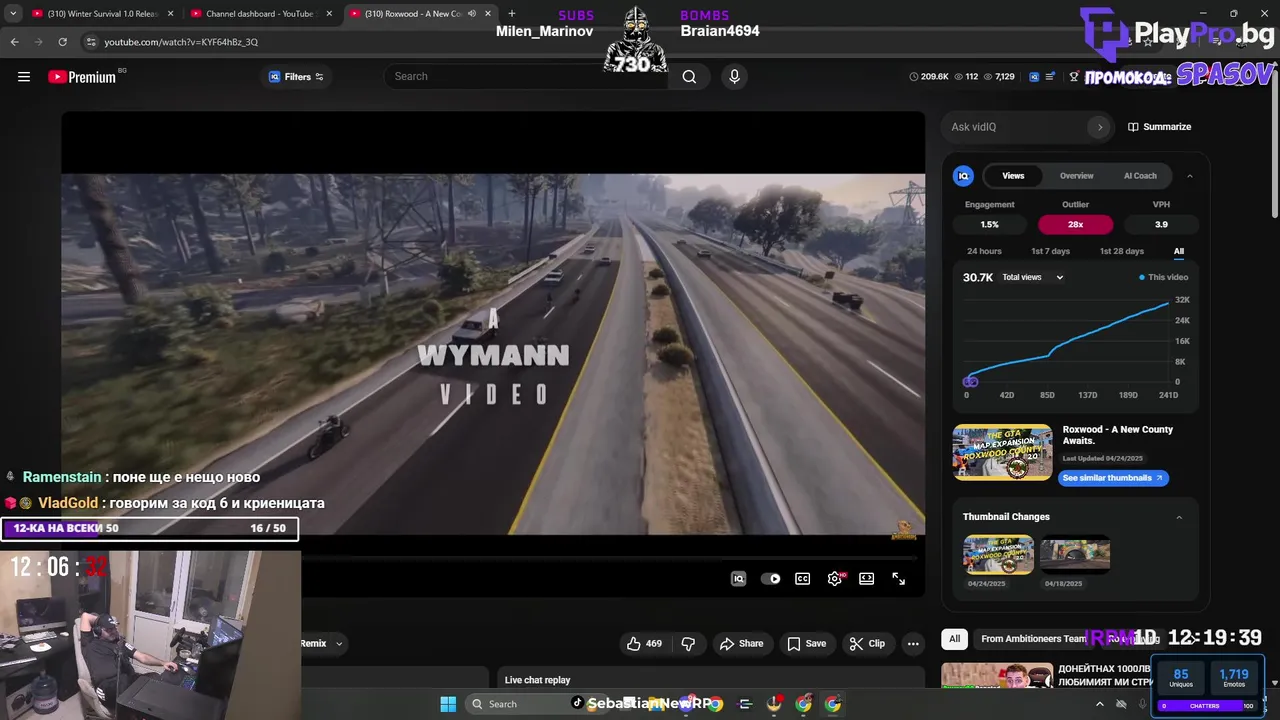Enter full screen mode
Image resolution: width=1280 pixels, height=720 pixels.
(898, 579)
